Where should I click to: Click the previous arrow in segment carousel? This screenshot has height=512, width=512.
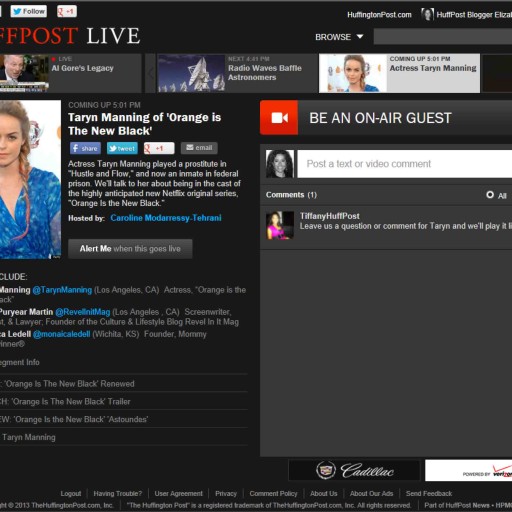(150, 73)
